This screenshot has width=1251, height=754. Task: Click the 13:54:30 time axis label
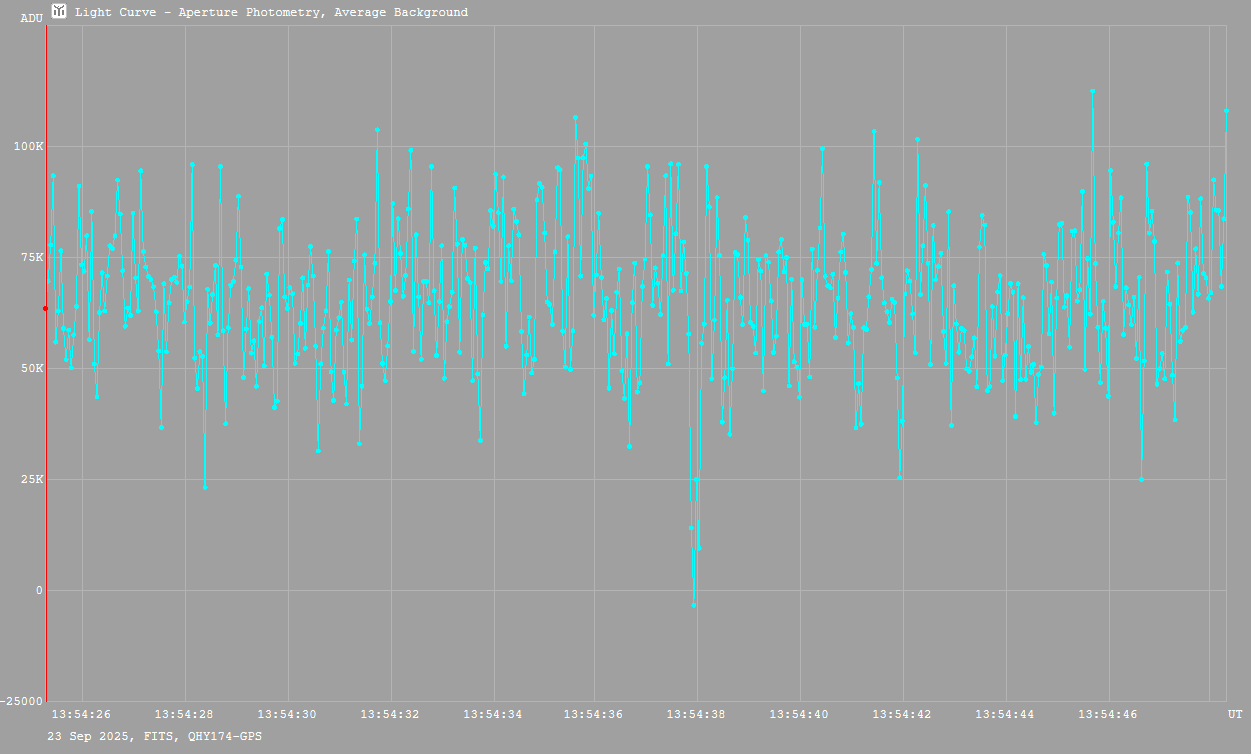click(x=287, y=715)
